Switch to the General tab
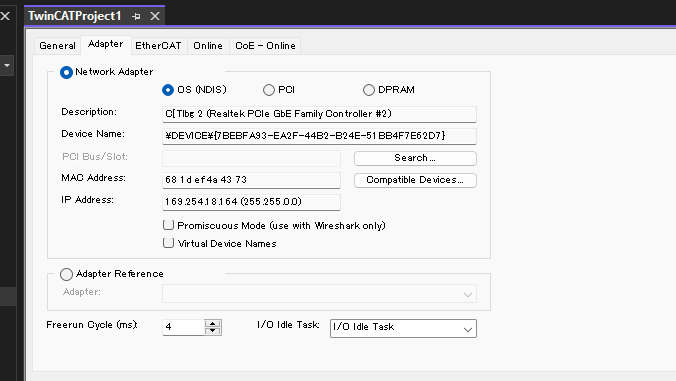The image size is (676, 381). [57, 46]
